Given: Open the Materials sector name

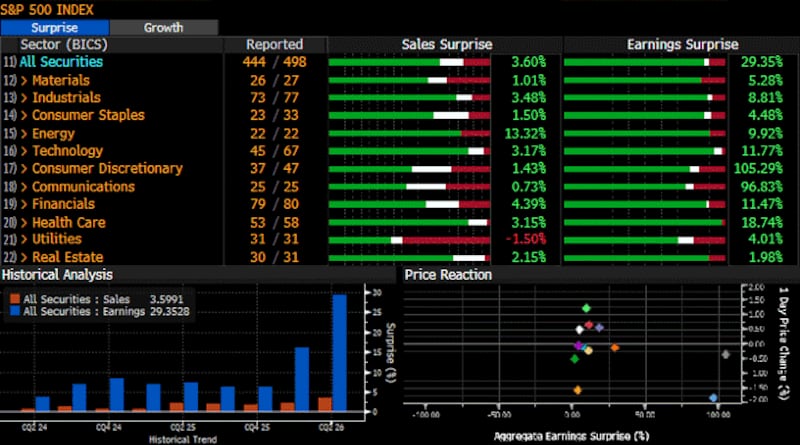Looking at the screenshot, I should (x=61, y=81).
